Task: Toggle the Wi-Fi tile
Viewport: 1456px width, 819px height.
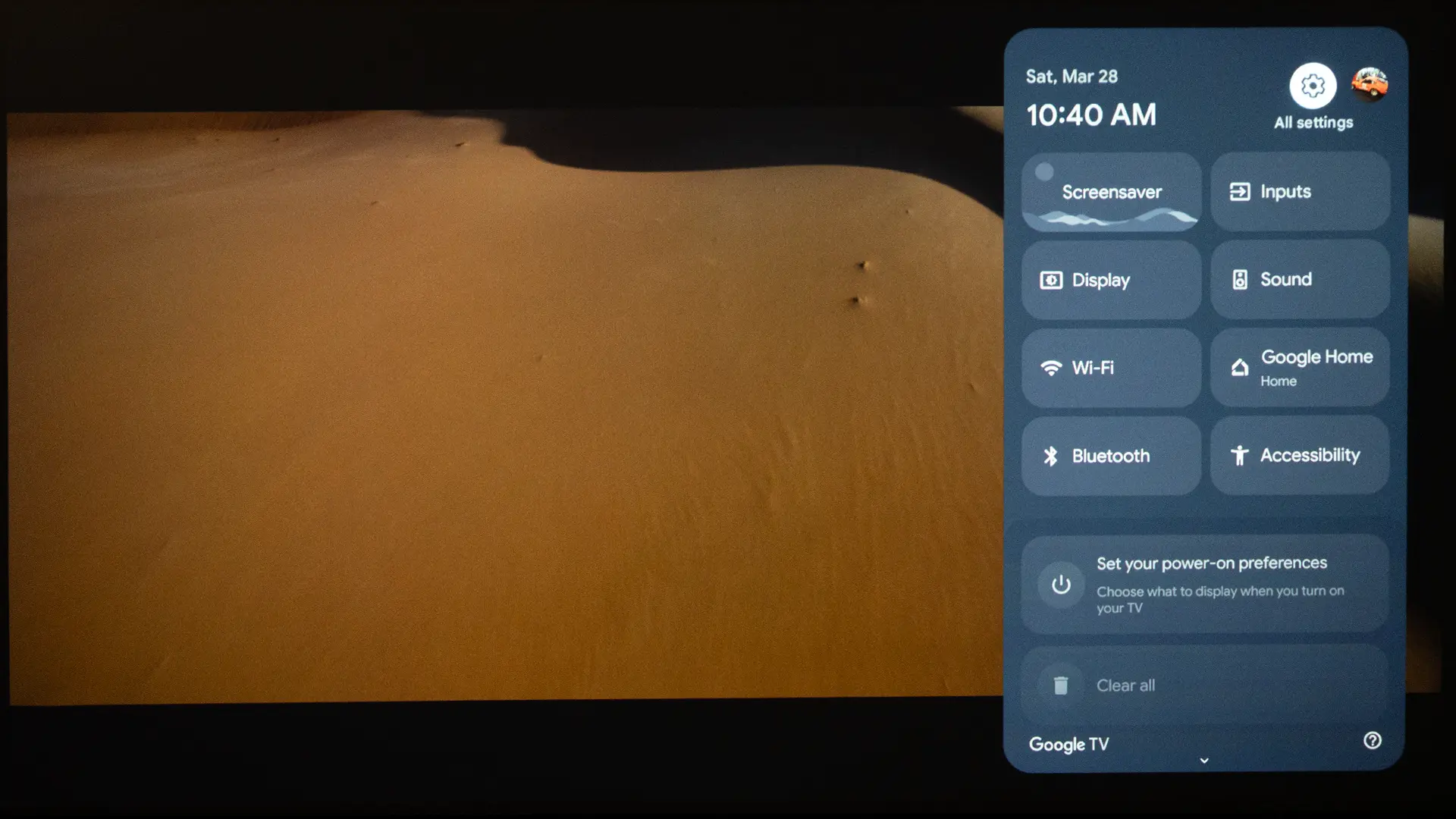Action: [1111, 368]
